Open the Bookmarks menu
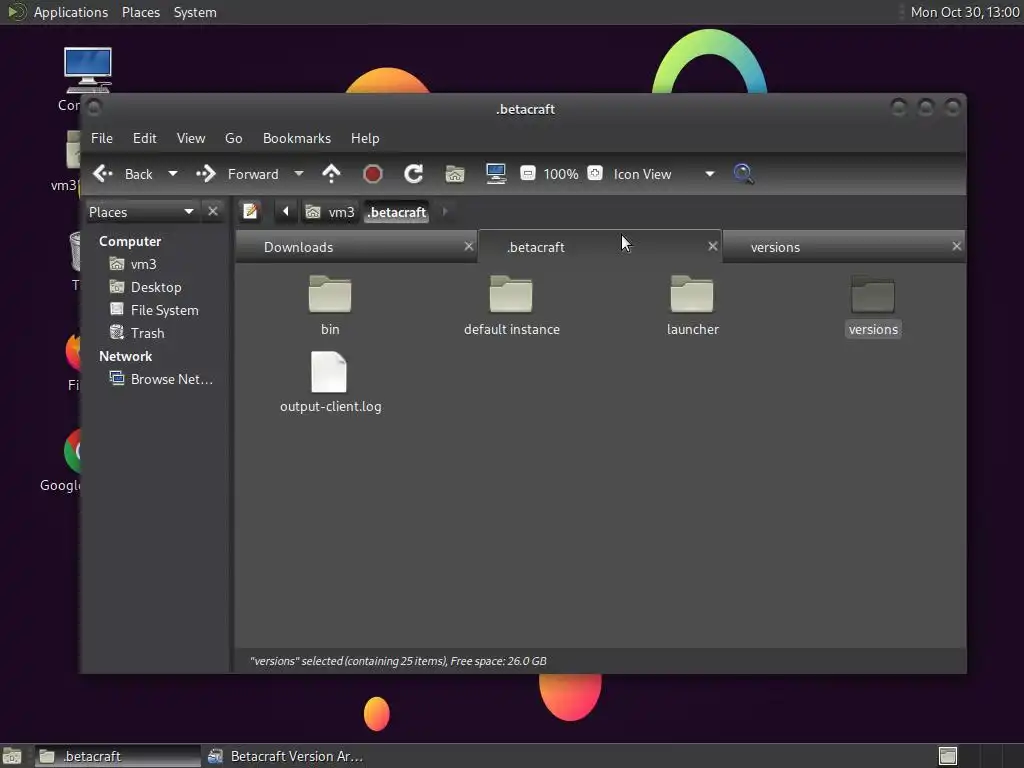1024x768 pixels. (x=296, y=138)
